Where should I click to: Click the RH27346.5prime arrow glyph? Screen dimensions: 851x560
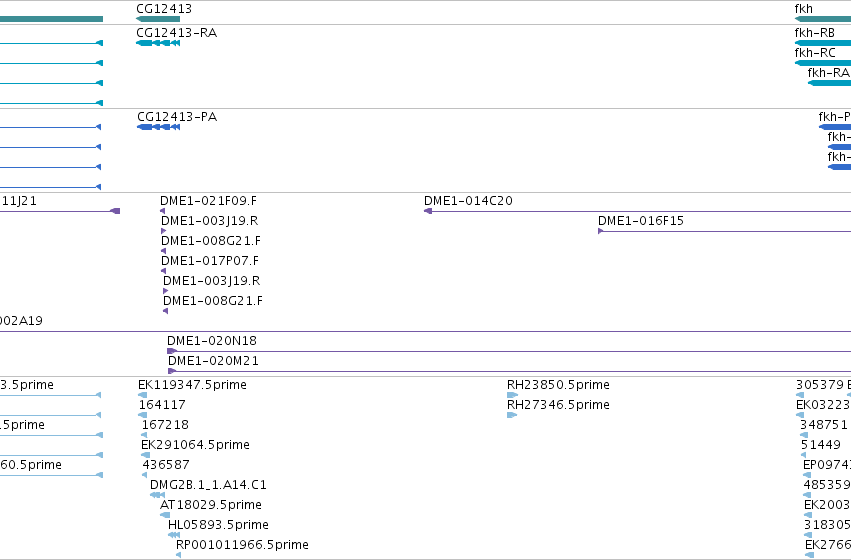pyautogui.click(x=512, y=415)
